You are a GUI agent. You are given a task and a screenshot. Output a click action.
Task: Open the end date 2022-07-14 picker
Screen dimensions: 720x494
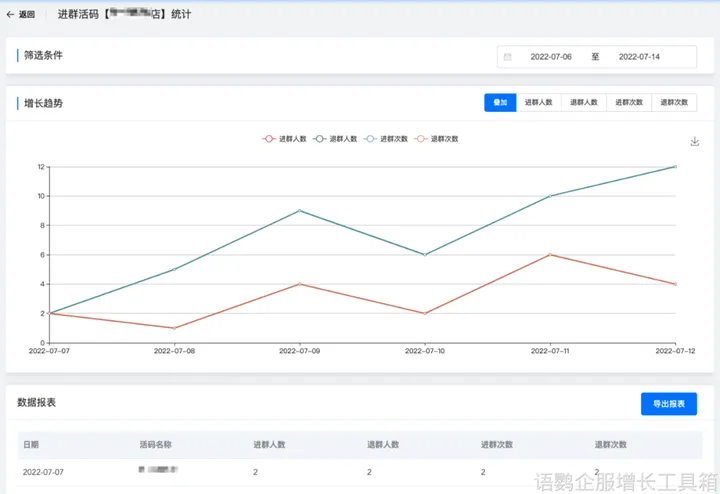coord(639,57)
